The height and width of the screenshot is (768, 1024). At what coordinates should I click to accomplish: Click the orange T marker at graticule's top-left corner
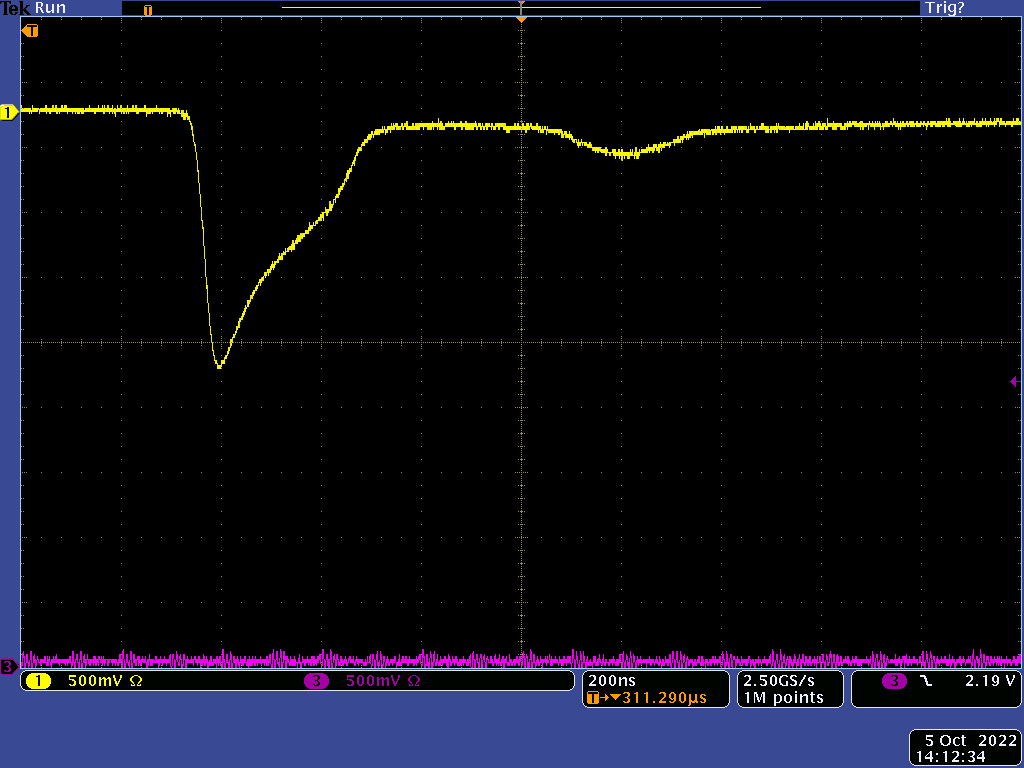coord(30,31)
